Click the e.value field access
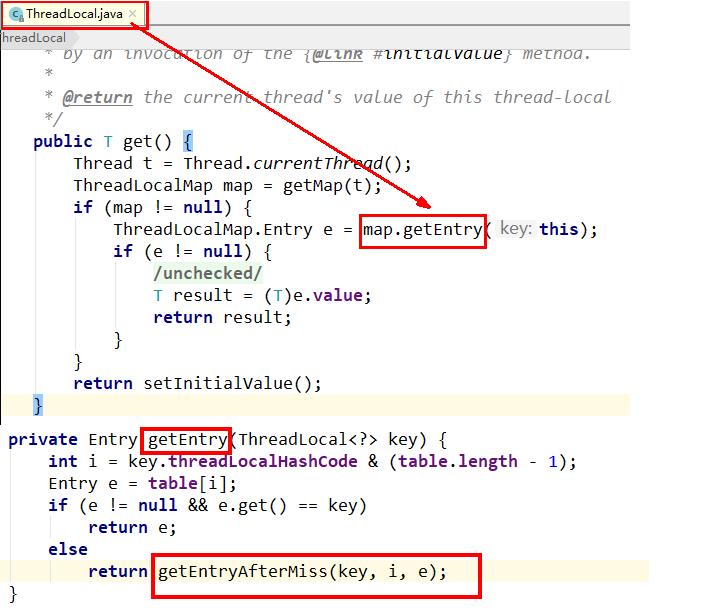The height and width of the screenshot is (615, 710). click(336, 295)
